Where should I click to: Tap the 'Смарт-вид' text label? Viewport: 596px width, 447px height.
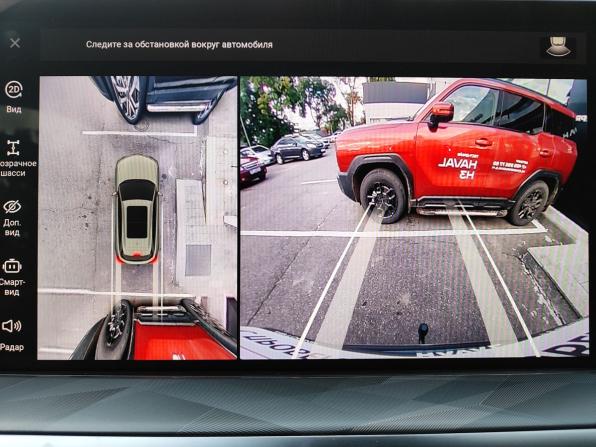coord(13,287)
